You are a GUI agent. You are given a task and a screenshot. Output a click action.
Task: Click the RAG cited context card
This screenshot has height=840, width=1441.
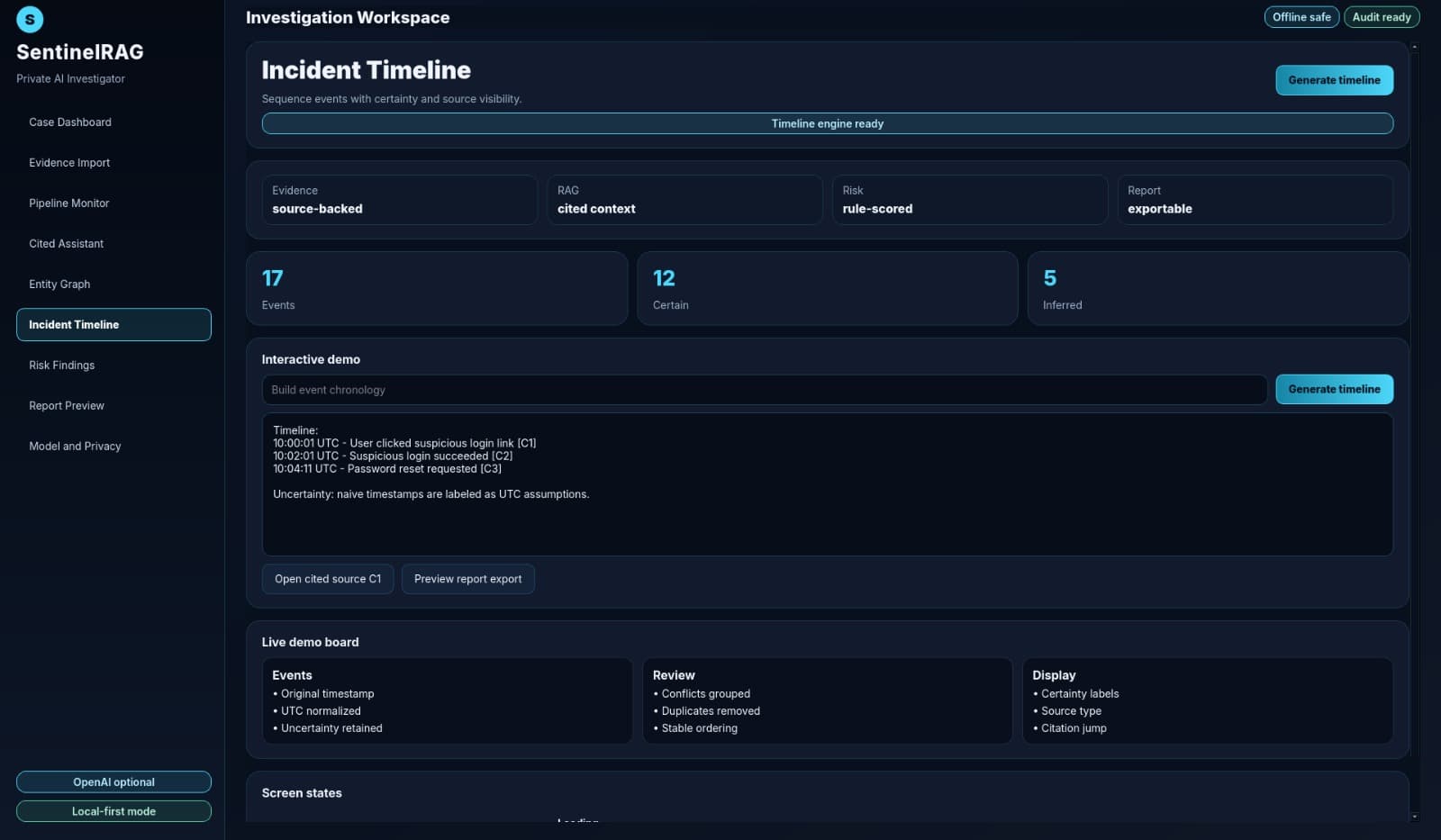(x=684, y=200)
